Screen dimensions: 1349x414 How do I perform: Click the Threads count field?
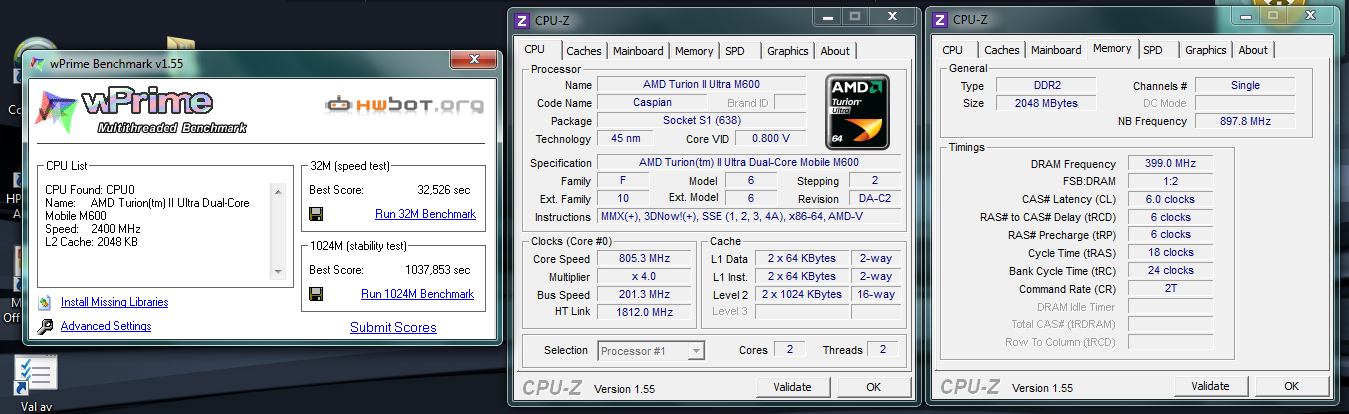click(883, 349)
